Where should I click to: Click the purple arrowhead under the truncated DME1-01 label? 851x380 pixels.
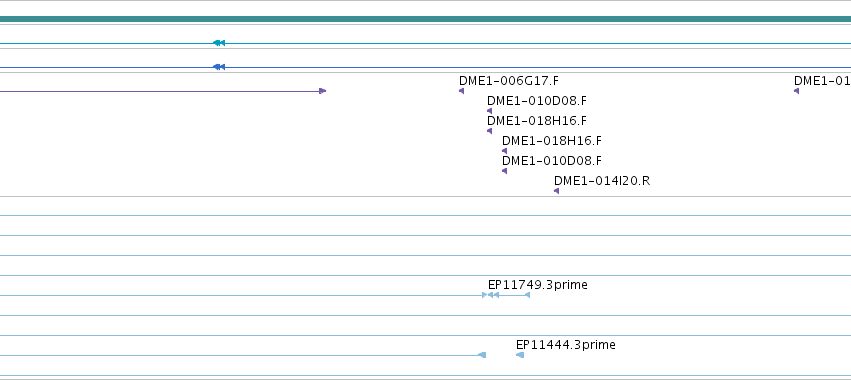pos(796,91)
